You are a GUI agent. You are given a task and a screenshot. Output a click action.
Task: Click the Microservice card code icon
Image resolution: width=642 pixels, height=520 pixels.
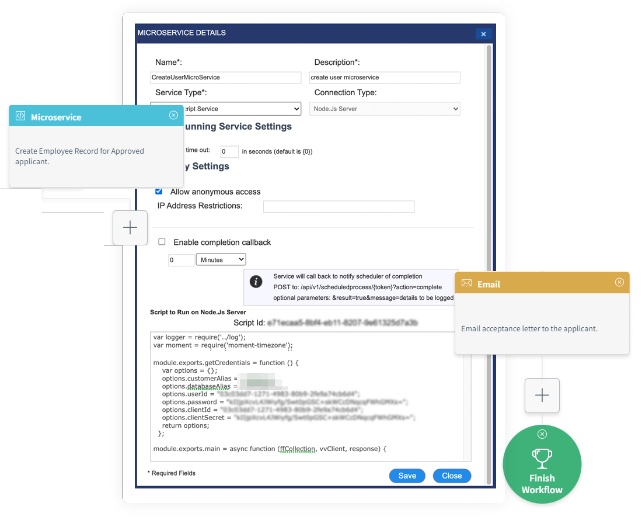[x=20, y=116]
